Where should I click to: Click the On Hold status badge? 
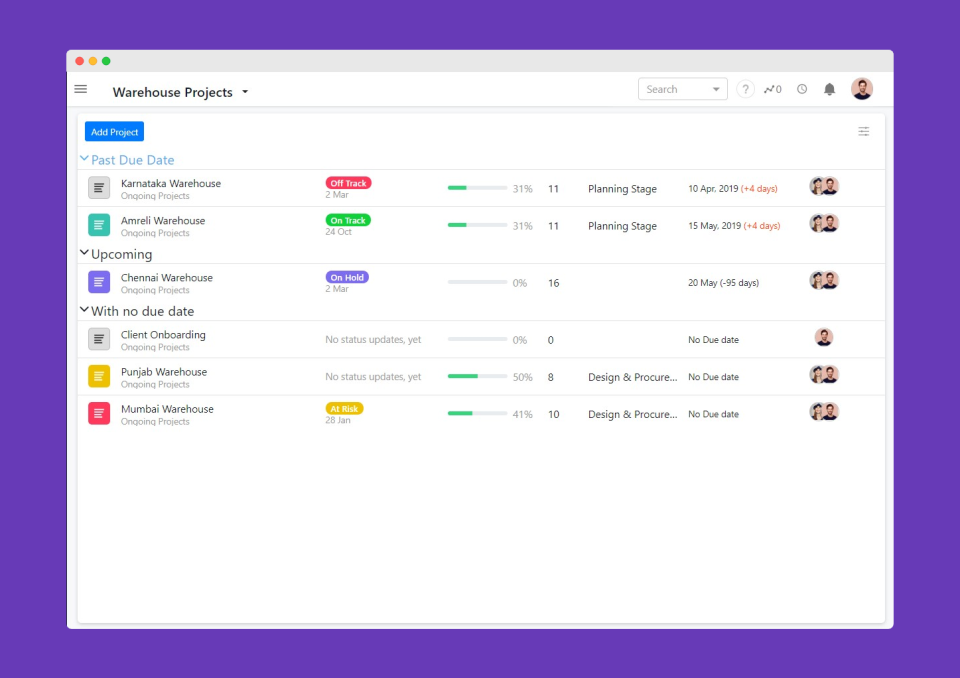(347, 277)
